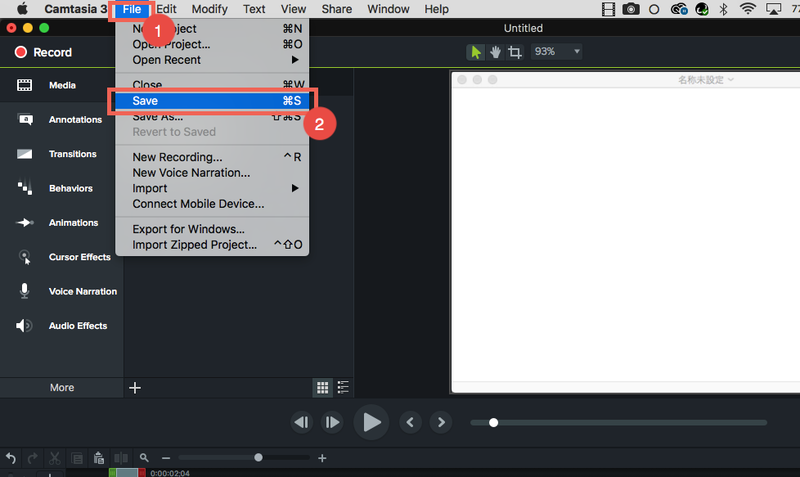Image resolution: width=800 pixels, height=477 pixels.
Task: Select the arrow edit mode tool
Action: pyautogui.click(x=476, y=52)
